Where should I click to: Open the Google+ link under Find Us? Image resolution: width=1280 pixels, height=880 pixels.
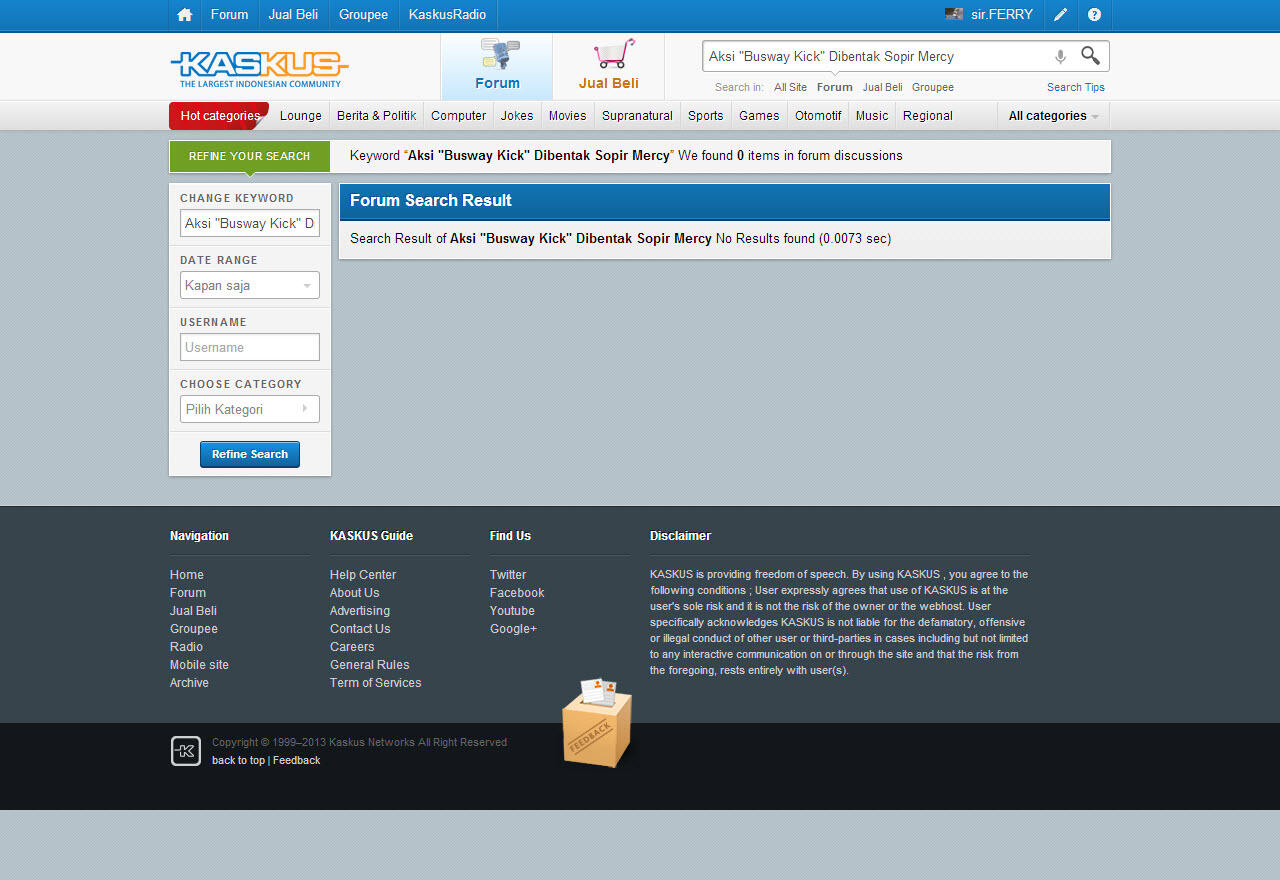pos(513,629)
